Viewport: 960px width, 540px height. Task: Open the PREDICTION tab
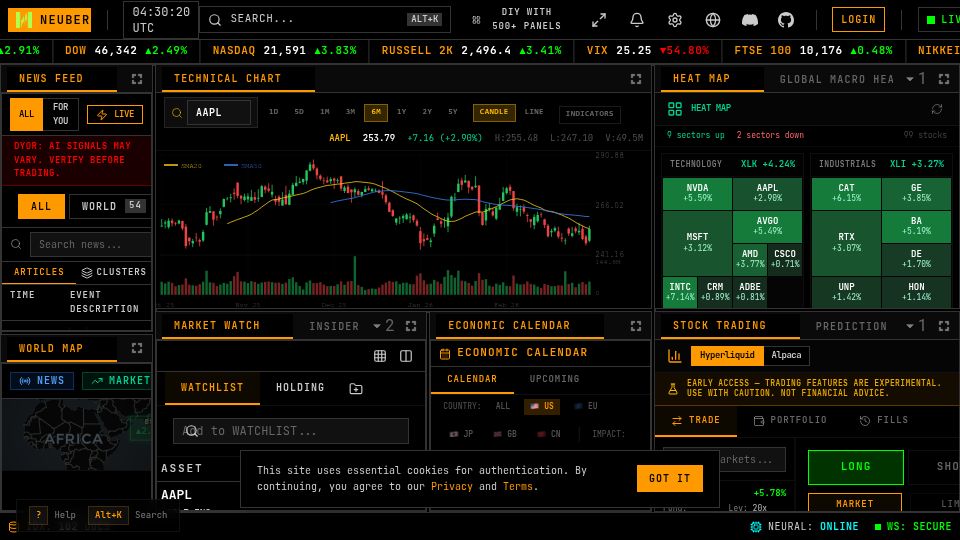pyautogui.click(x=851, y=326)
